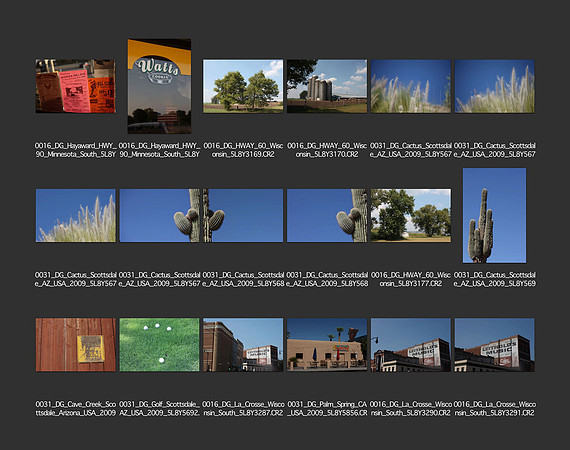Select the golf balls on grass thumbnail
Viewport: 570px width, 450px height.
[x=159, y=345]
